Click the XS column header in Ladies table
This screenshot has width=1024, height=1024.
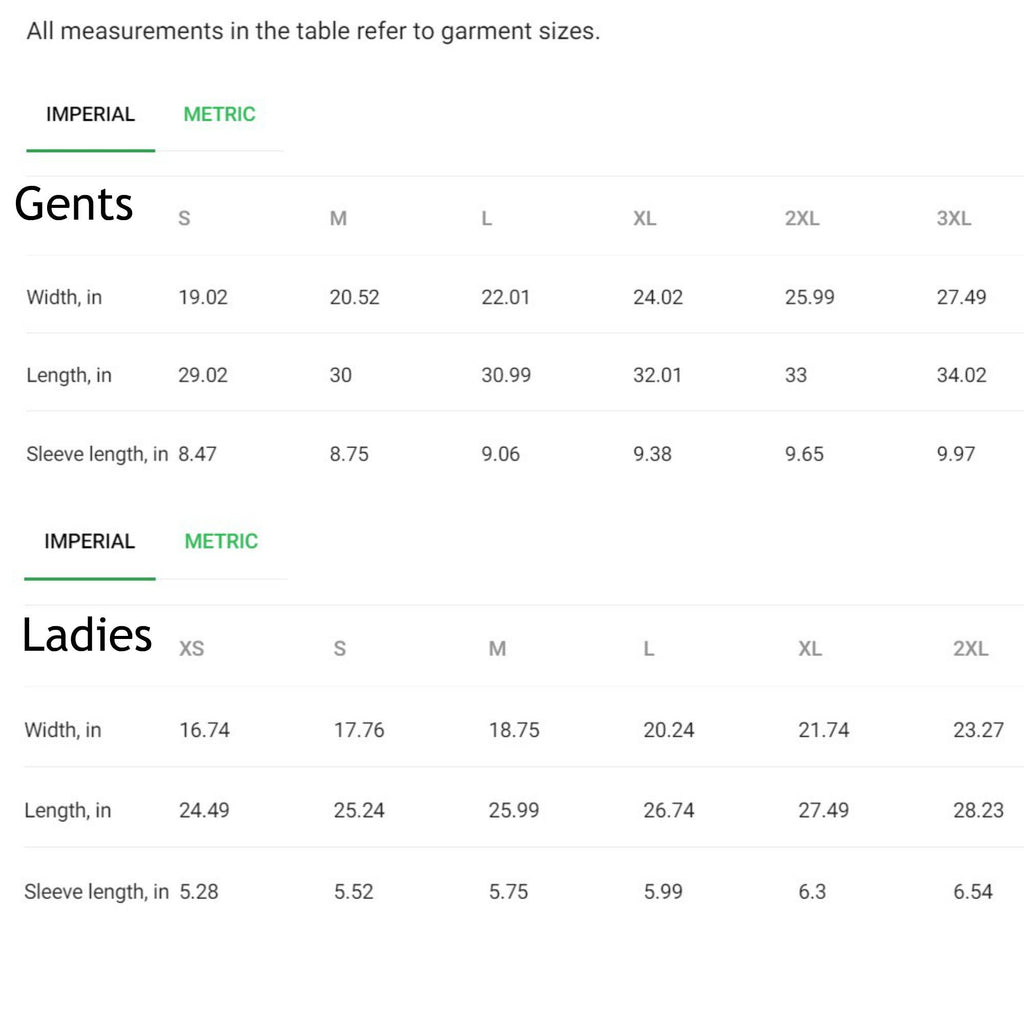tap(191, 649)
